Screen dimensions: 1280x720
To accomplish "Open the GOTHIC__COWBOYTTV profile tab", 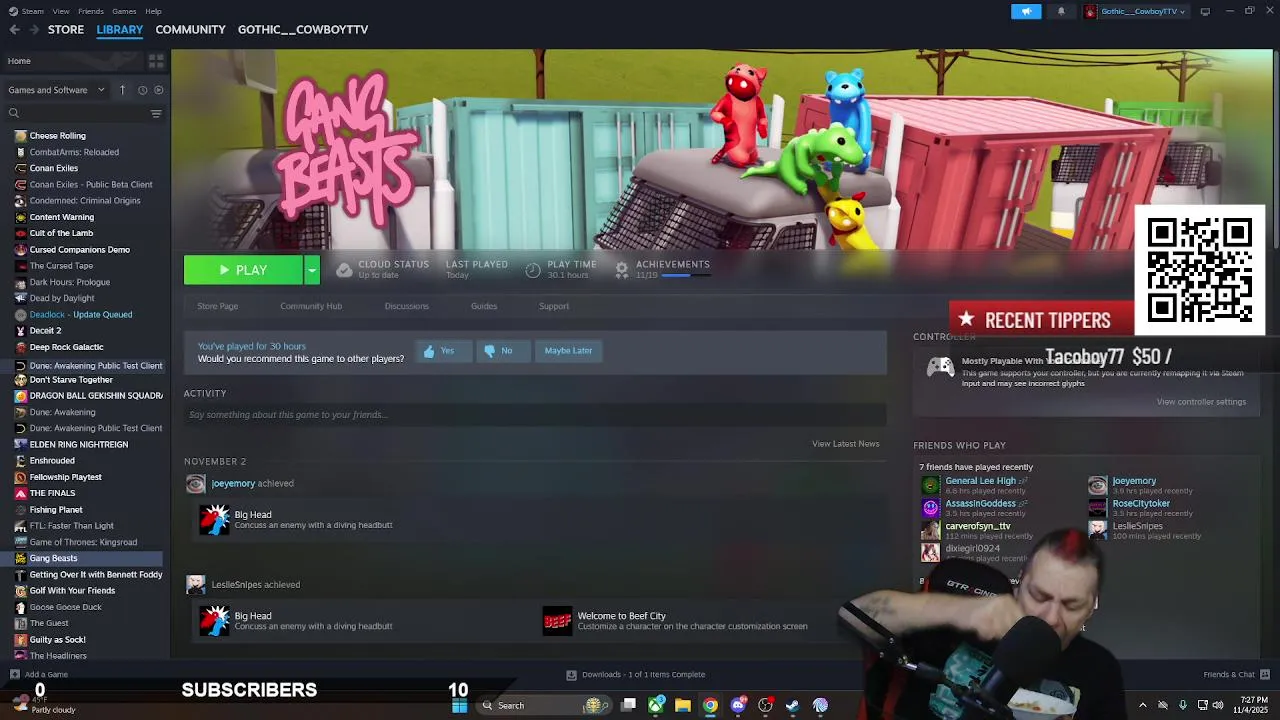I will coord(303,30).
